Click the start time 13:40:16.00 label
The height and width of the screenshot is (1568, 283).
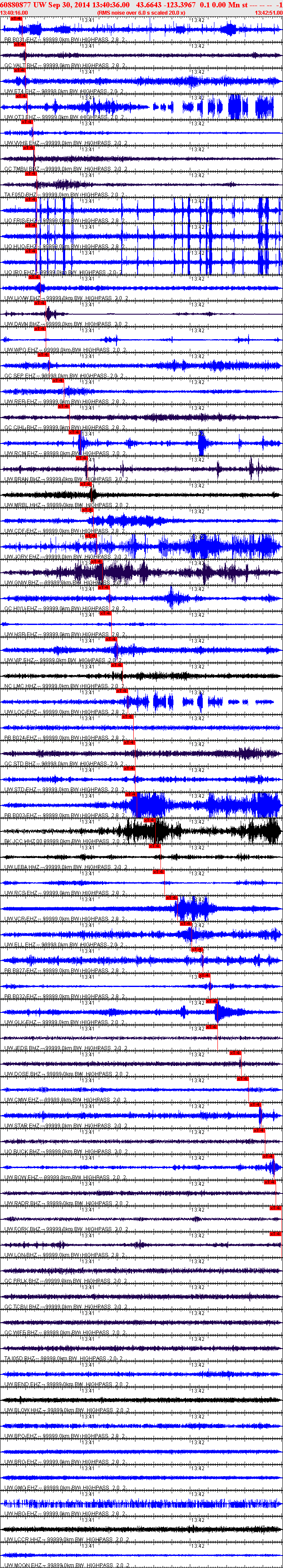[14, 12]
